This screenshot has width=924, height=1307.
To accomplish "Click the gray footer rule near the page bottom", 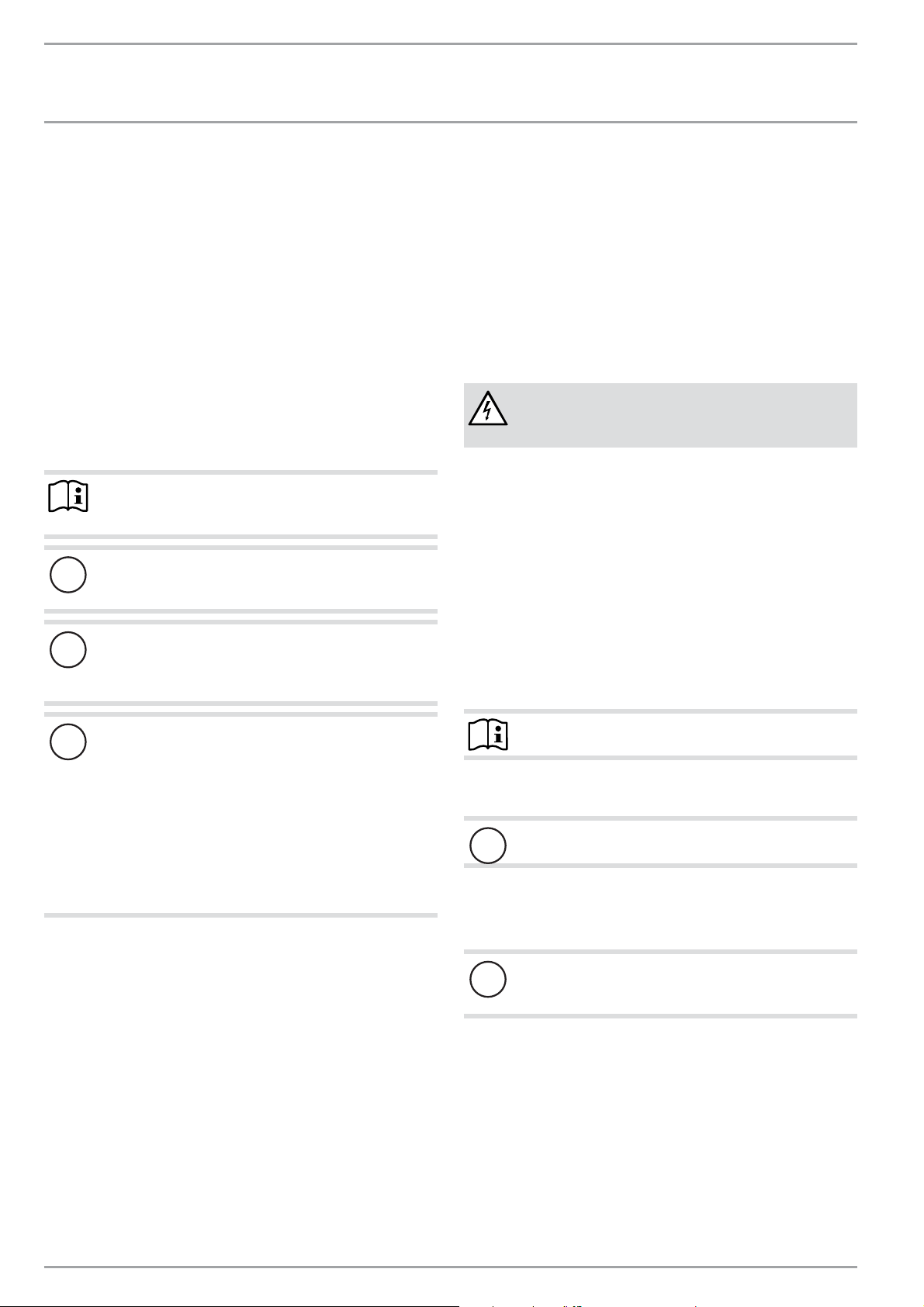I will click(x=451, y=1267).
